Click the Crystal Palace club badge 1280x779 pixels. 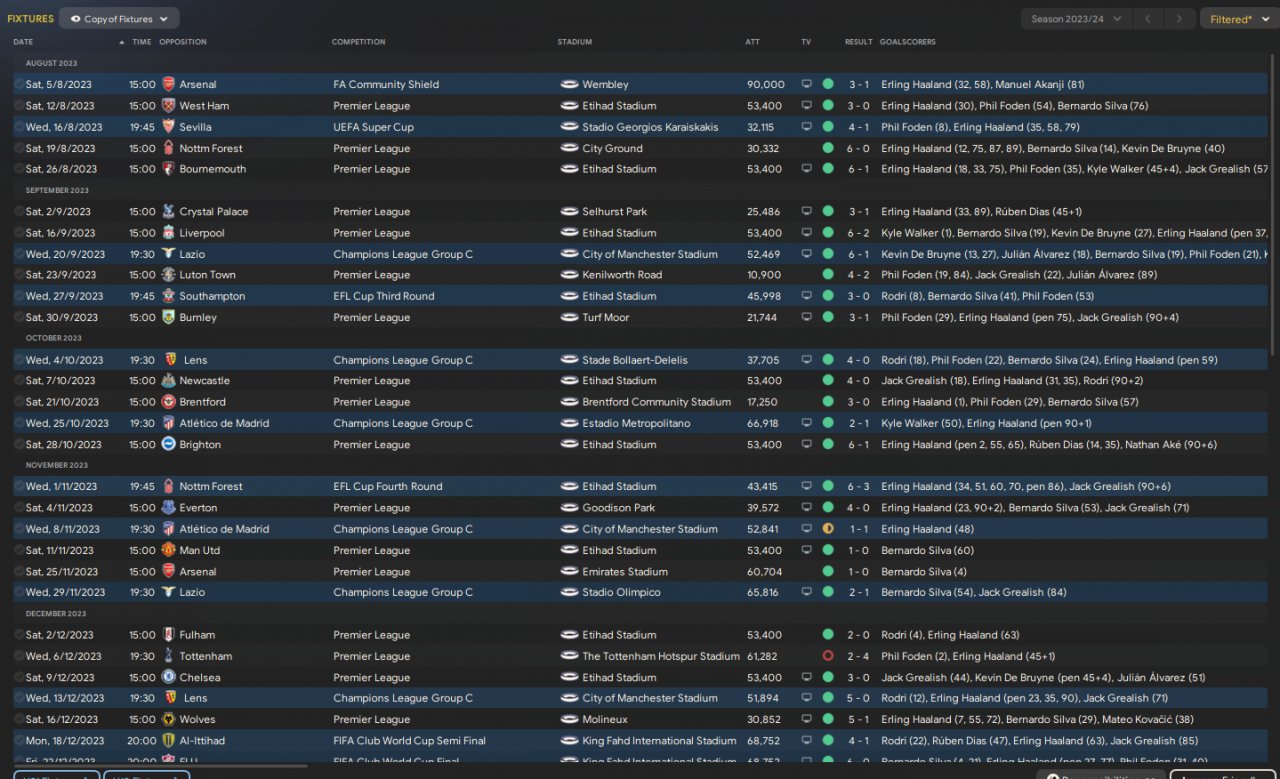tap(168, 212)
